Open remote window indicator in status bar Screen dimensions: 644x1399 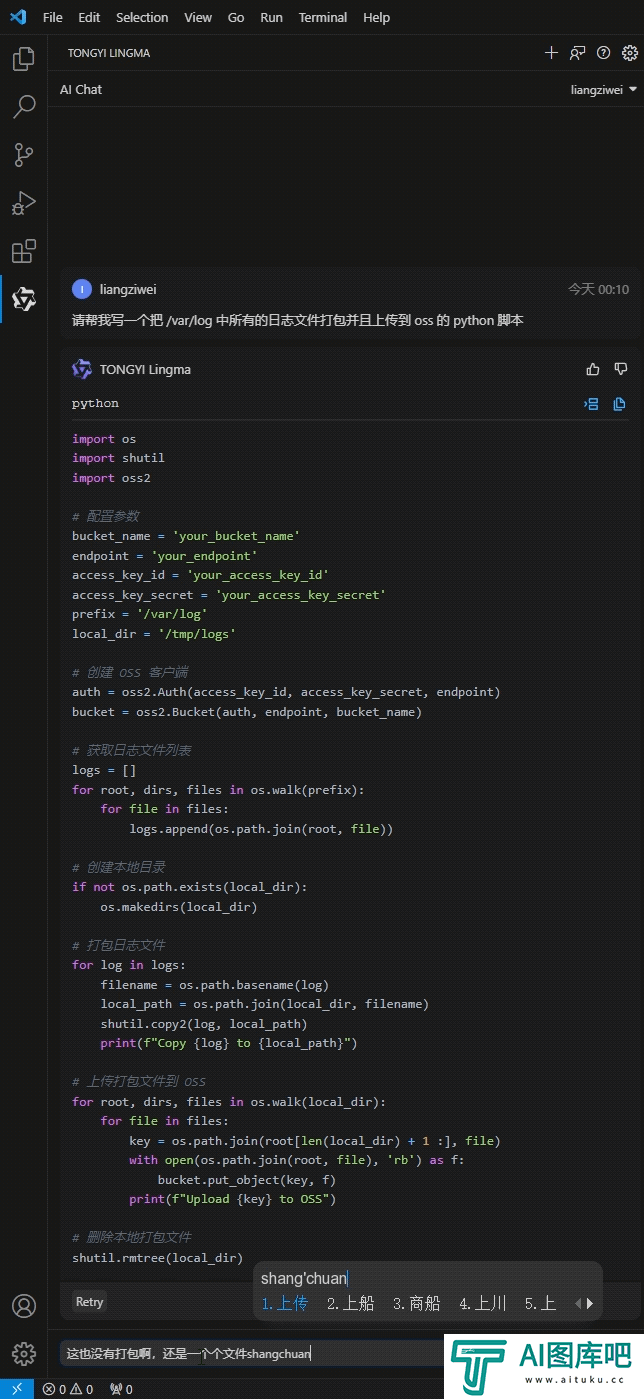[x=16, y=1389]
